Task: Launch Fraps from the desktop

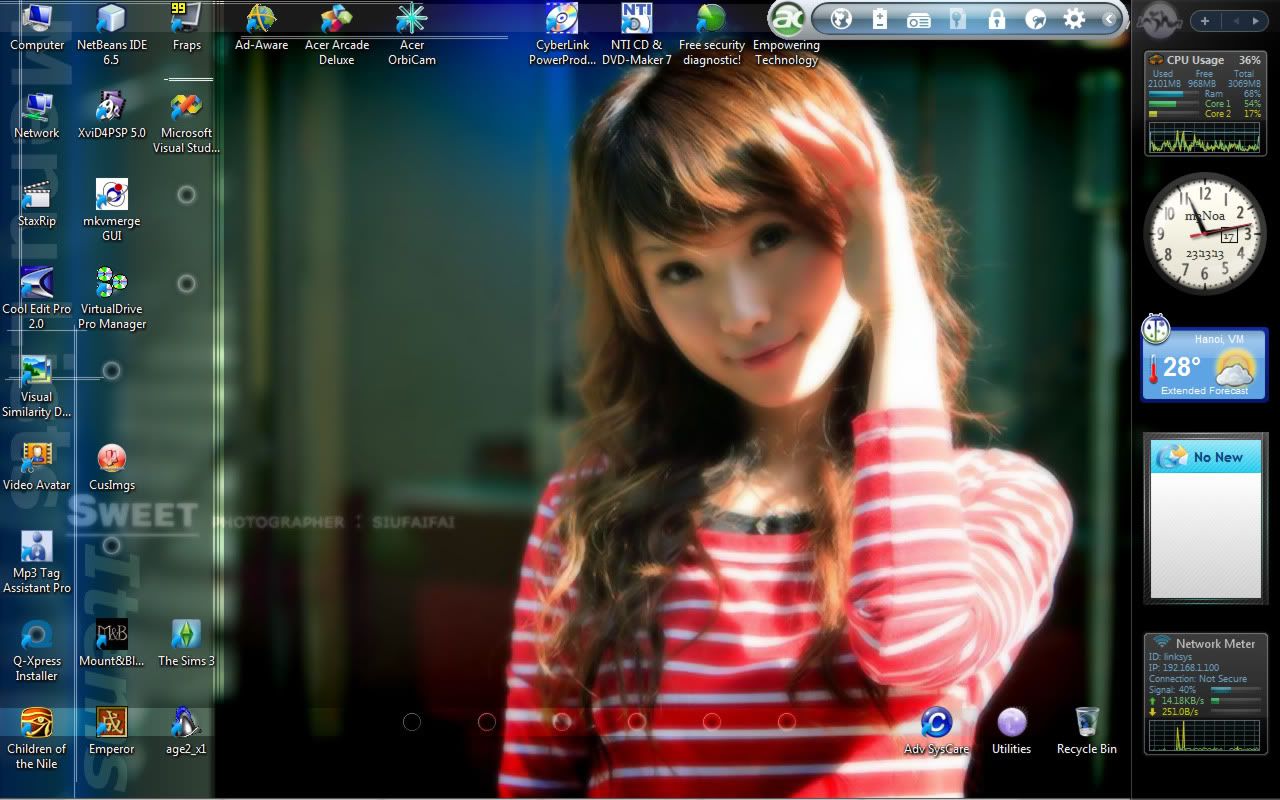Action: pos(186,20)
